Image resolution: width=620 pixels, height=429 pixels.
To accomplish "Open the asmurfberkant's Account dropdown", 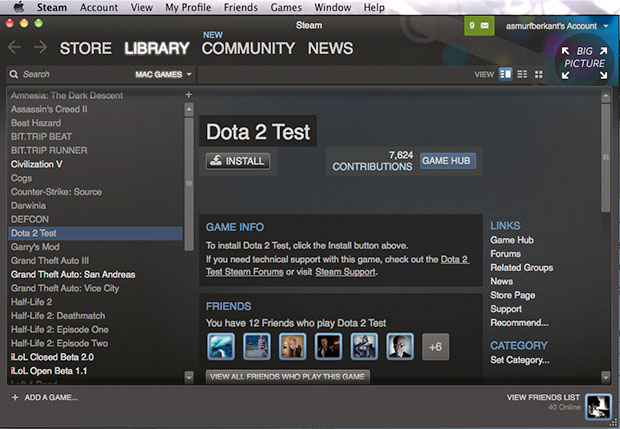I will (557, 26).
